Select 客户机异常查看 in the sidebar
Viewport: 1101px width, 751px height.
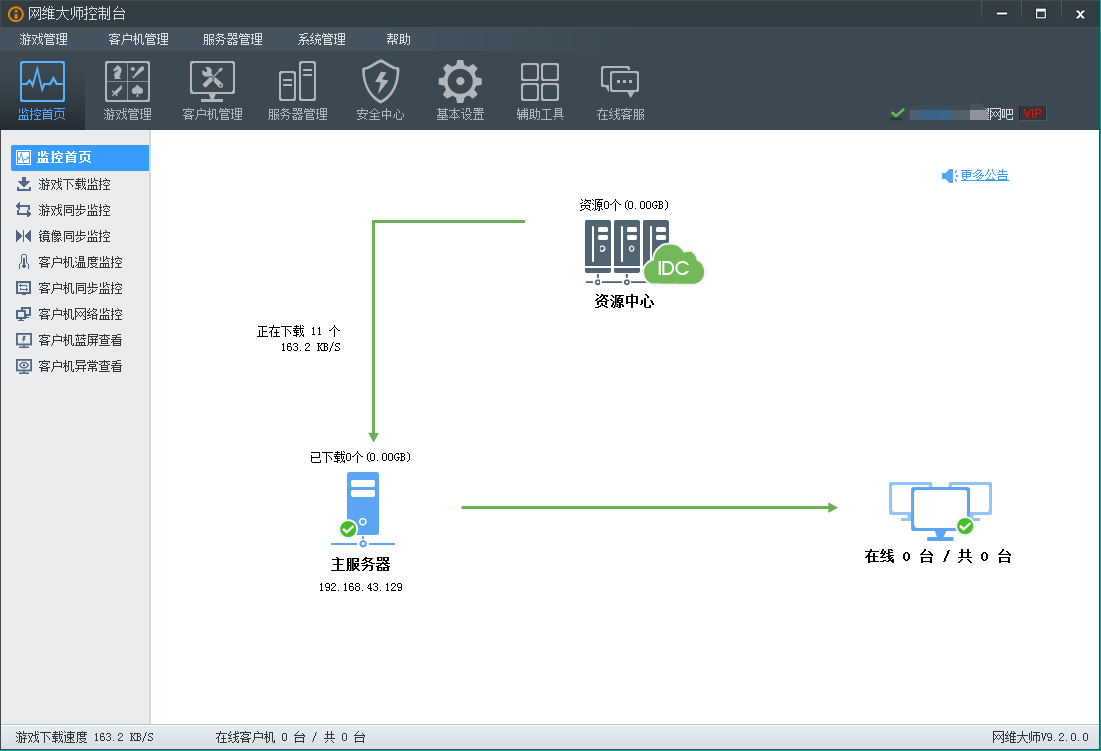pos(80,366)
